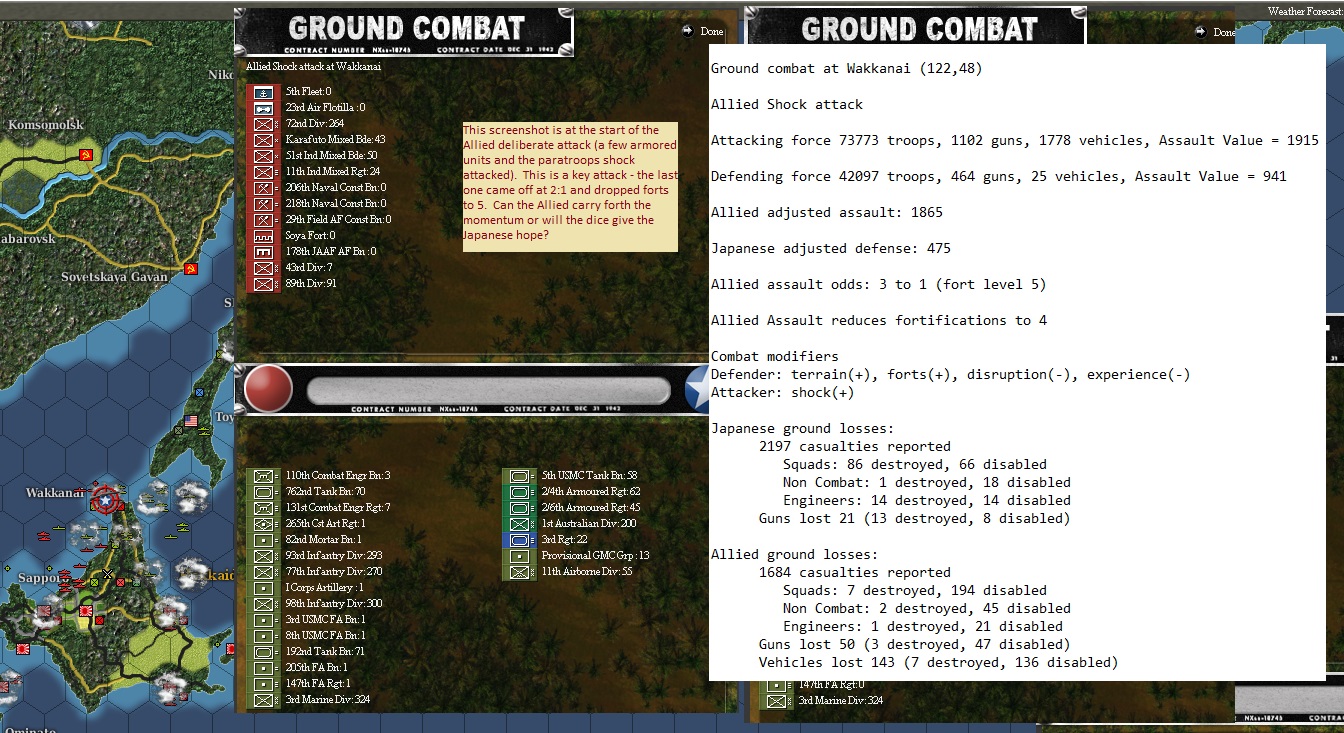The width and height of the screenshot is (1344, 733).
Task: Click the Sovetskaya Gavan map label
Action: click(x=116, y=277)
